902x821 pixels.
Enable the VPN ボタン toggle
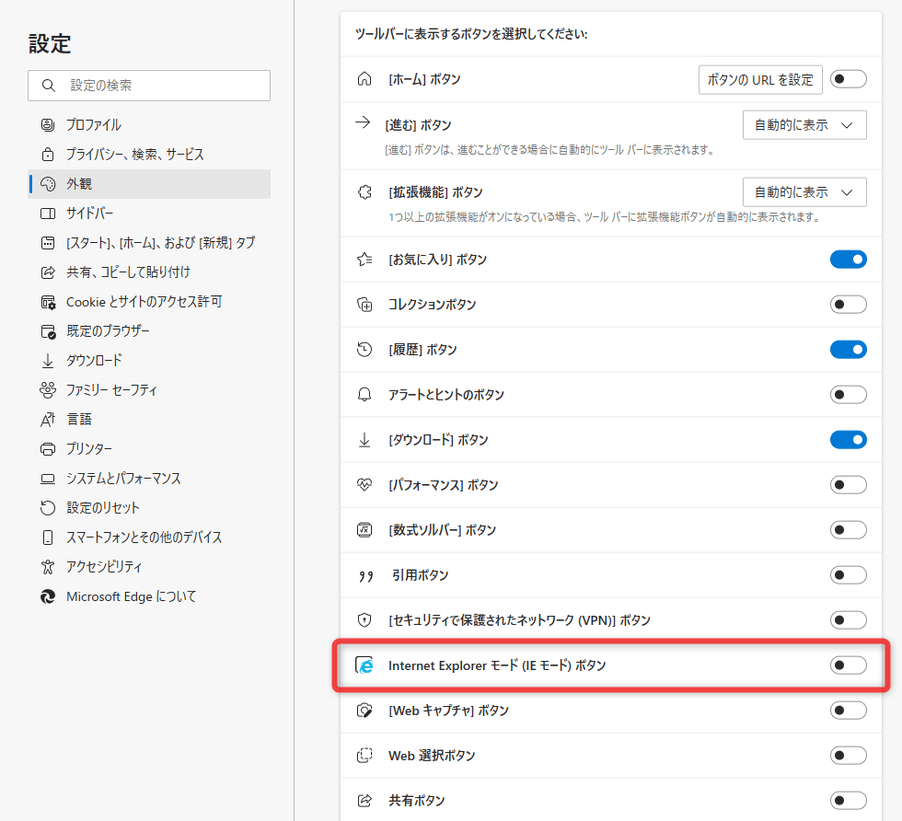(848, 620)
